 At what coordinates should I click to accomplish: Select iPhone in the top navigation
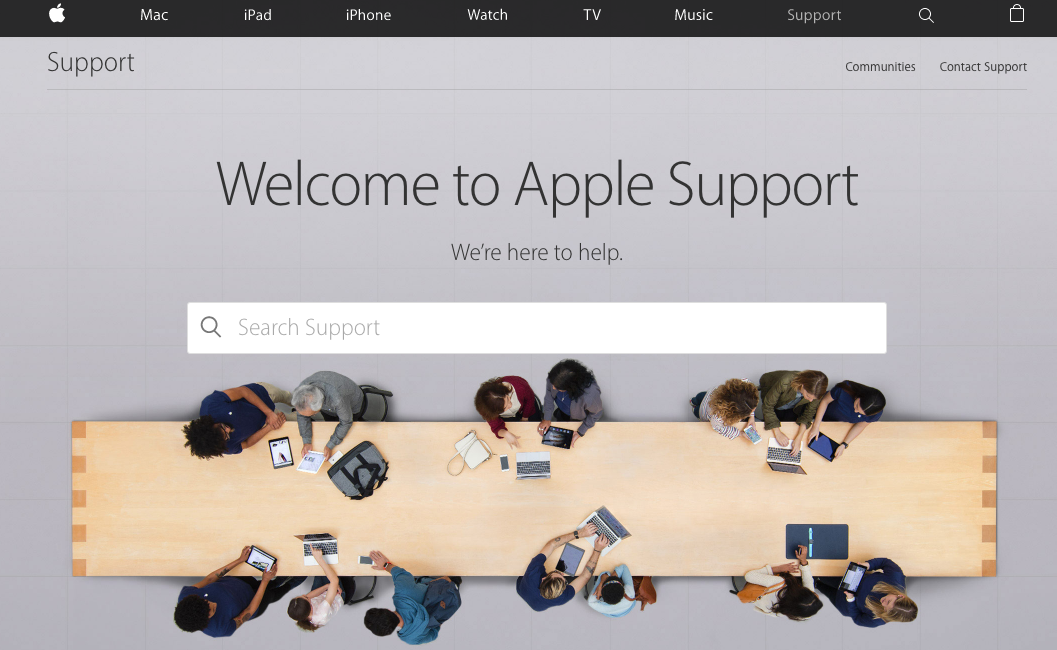click(x=368, y=15)
